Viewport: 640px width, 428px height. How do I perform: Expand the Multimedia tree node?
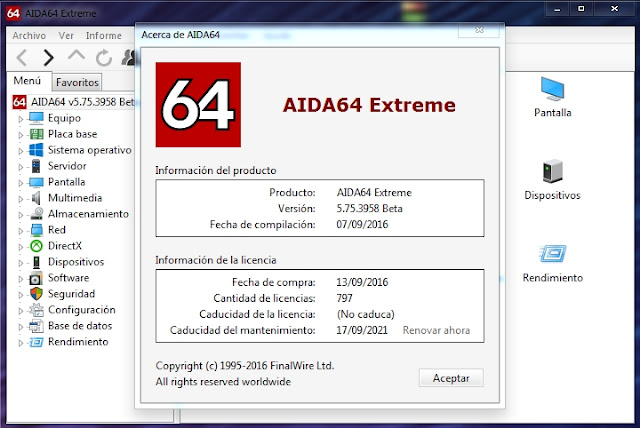click(20, 199)
